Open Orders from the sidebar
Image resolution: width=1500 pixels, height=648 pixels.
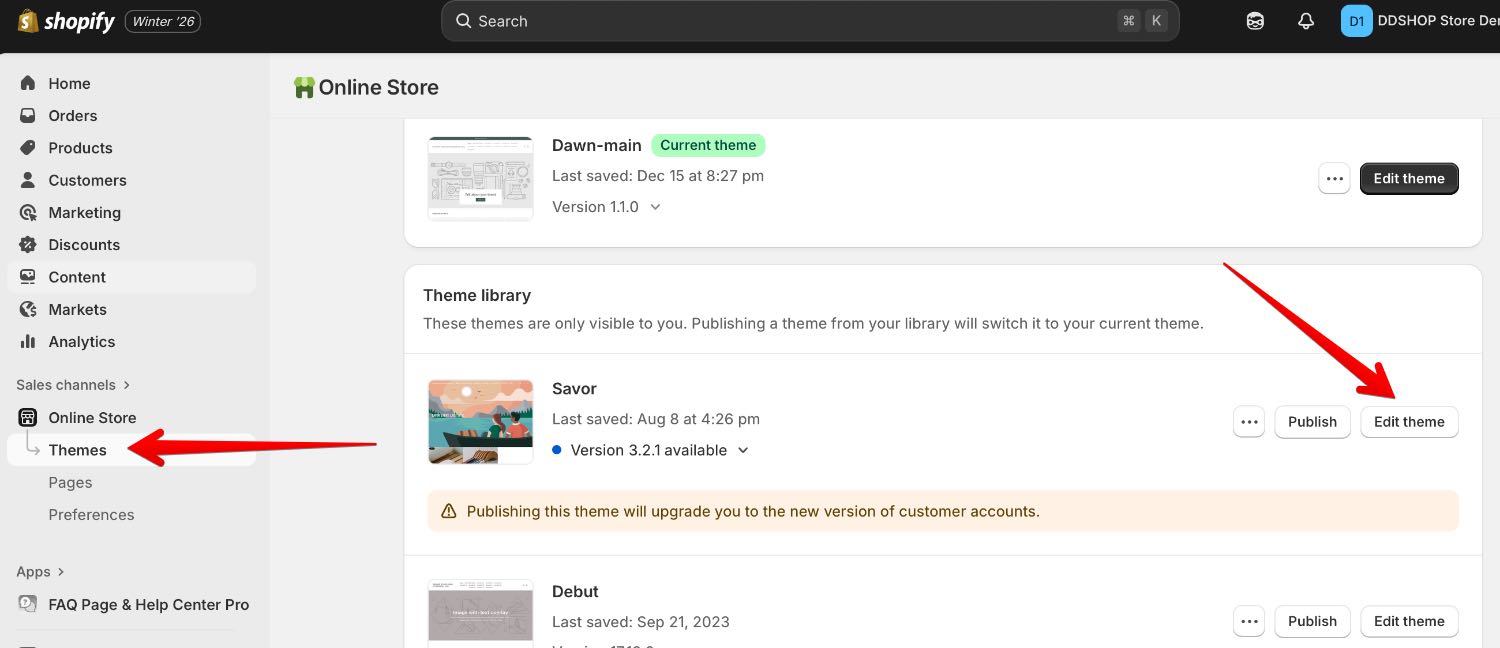tap(72, 116)
